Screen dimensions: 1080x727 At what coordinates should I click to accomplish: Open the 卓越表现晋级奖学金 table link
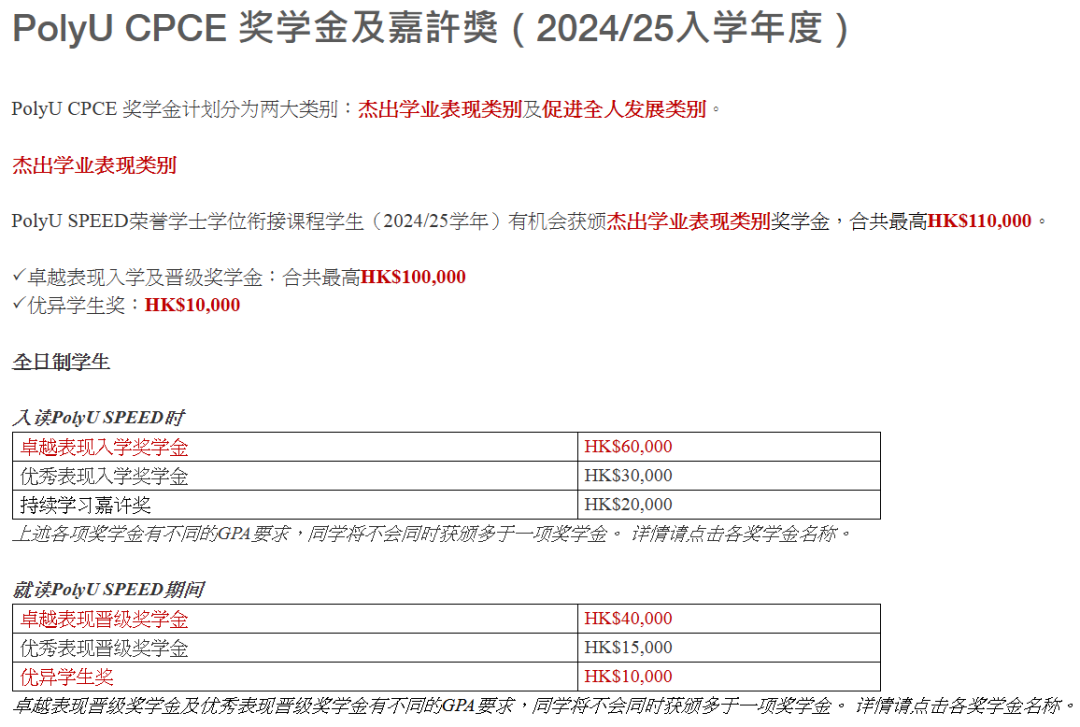(104, 620)
